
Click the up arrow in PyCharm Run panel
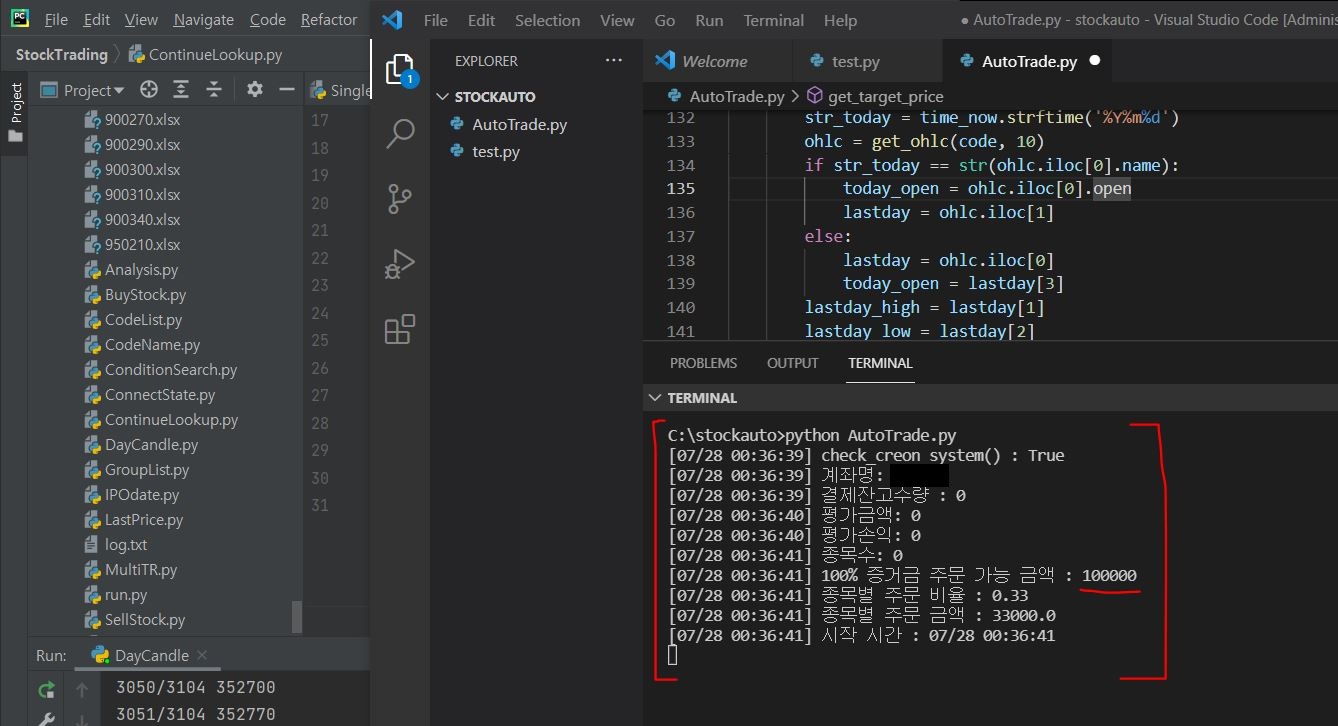tap(82, 689)
